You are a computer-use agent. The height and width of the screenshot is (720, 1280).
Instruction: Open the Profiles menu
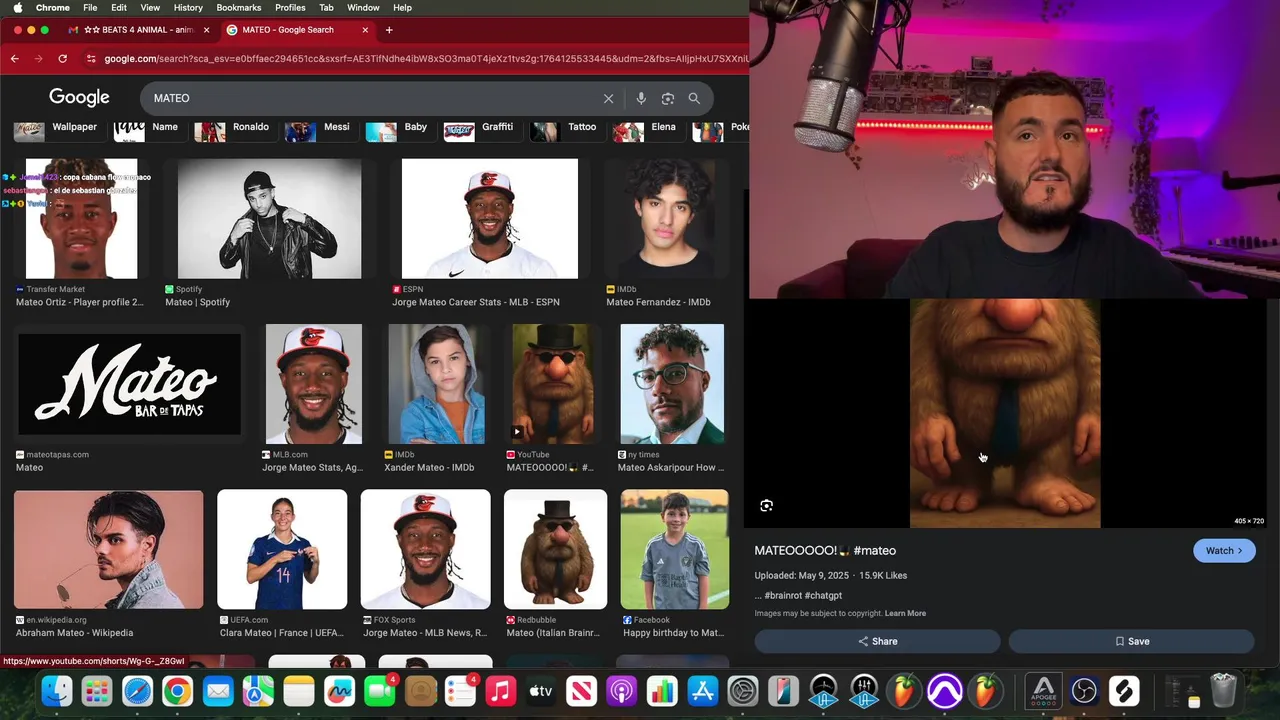click(x=290, y=7)
